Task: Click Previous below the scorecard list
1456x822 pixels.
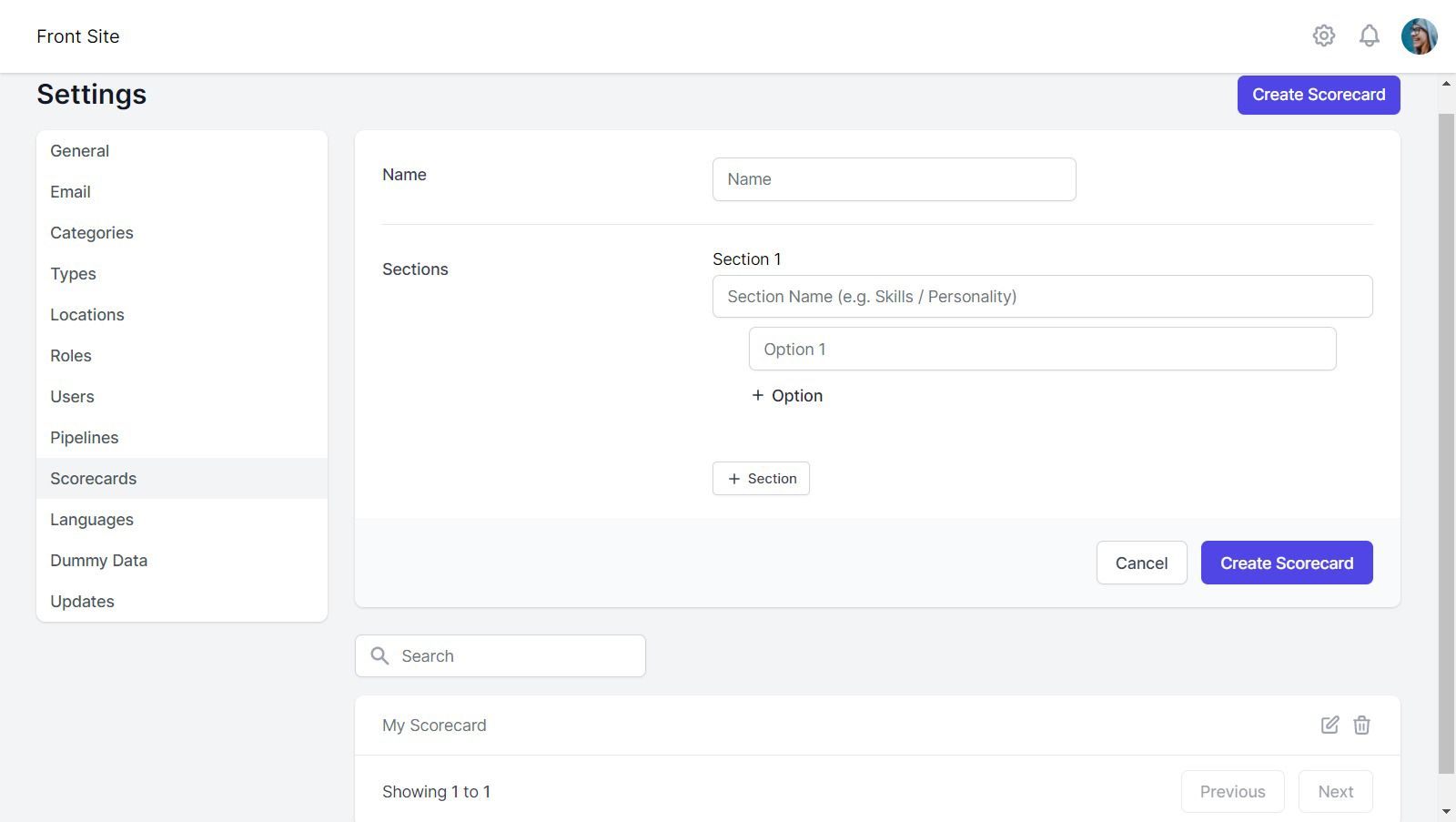Action: [1232, 791]
